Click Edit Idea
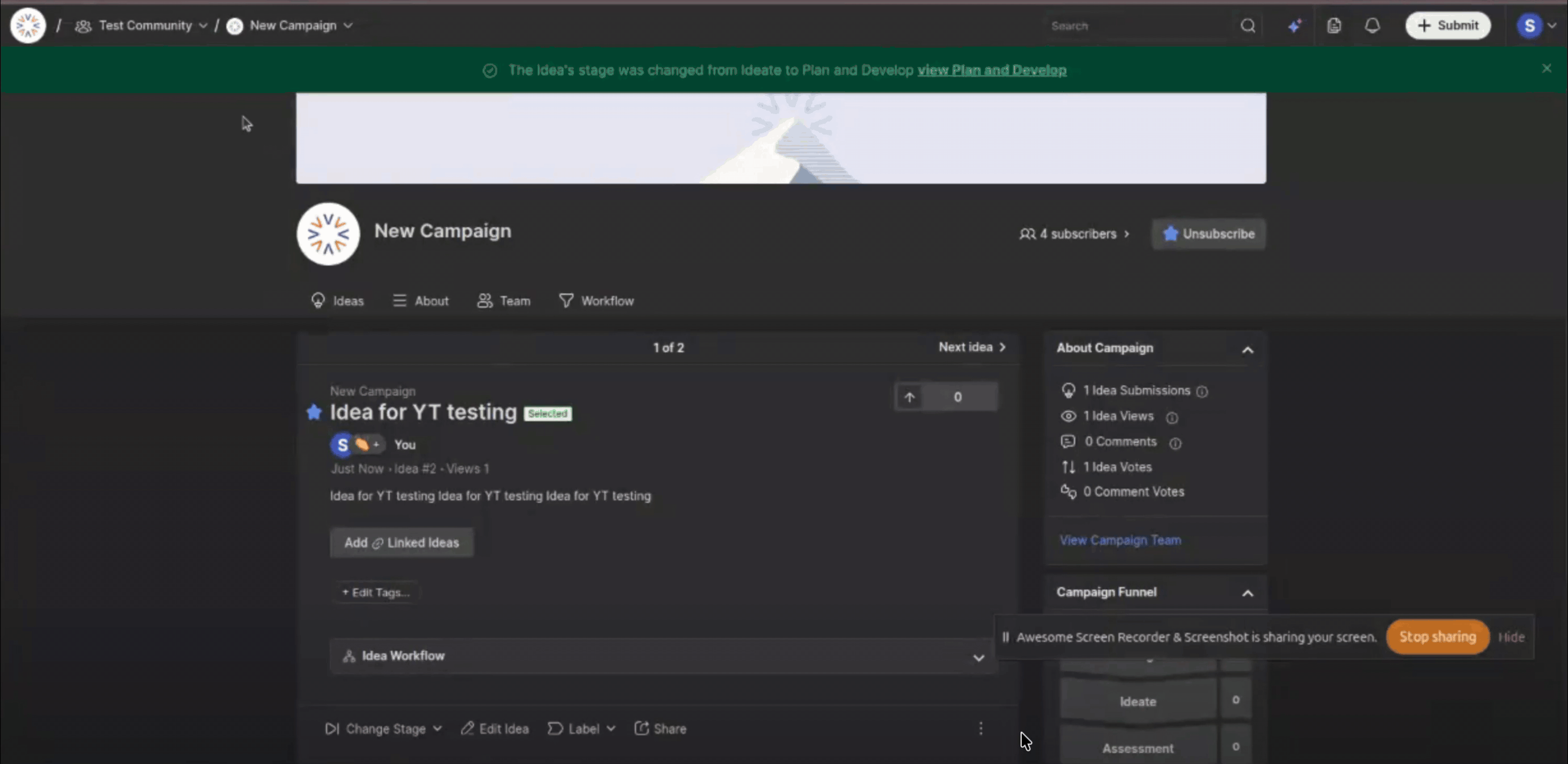This screenshot has width=1568, height=764. 494,729
